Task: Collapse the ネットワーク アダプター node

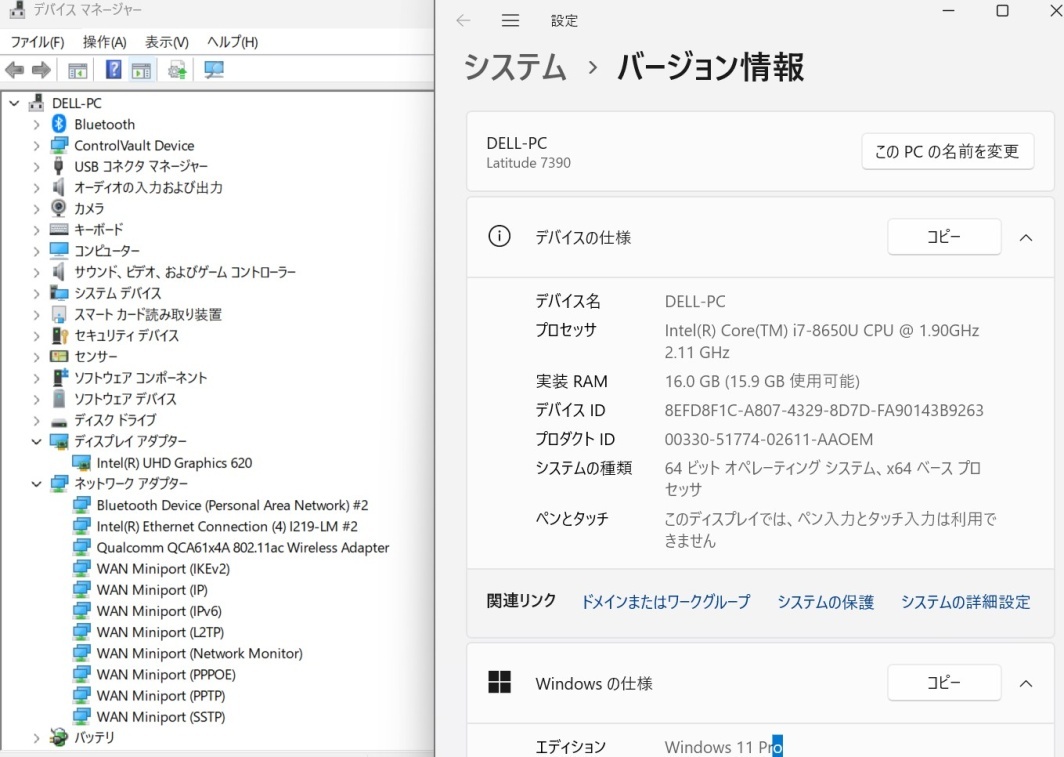Action: pyautogui.click(x=37, y=484)
